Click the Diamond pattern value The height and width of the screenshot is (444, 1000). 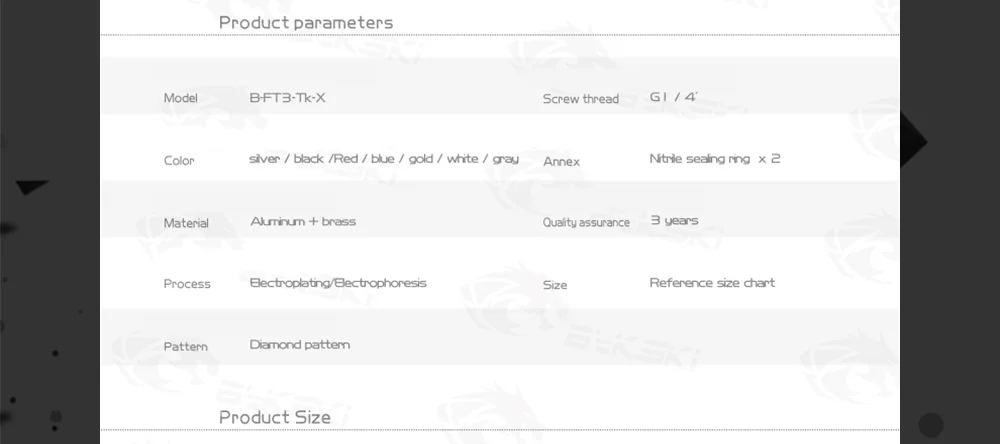point(300,345)
